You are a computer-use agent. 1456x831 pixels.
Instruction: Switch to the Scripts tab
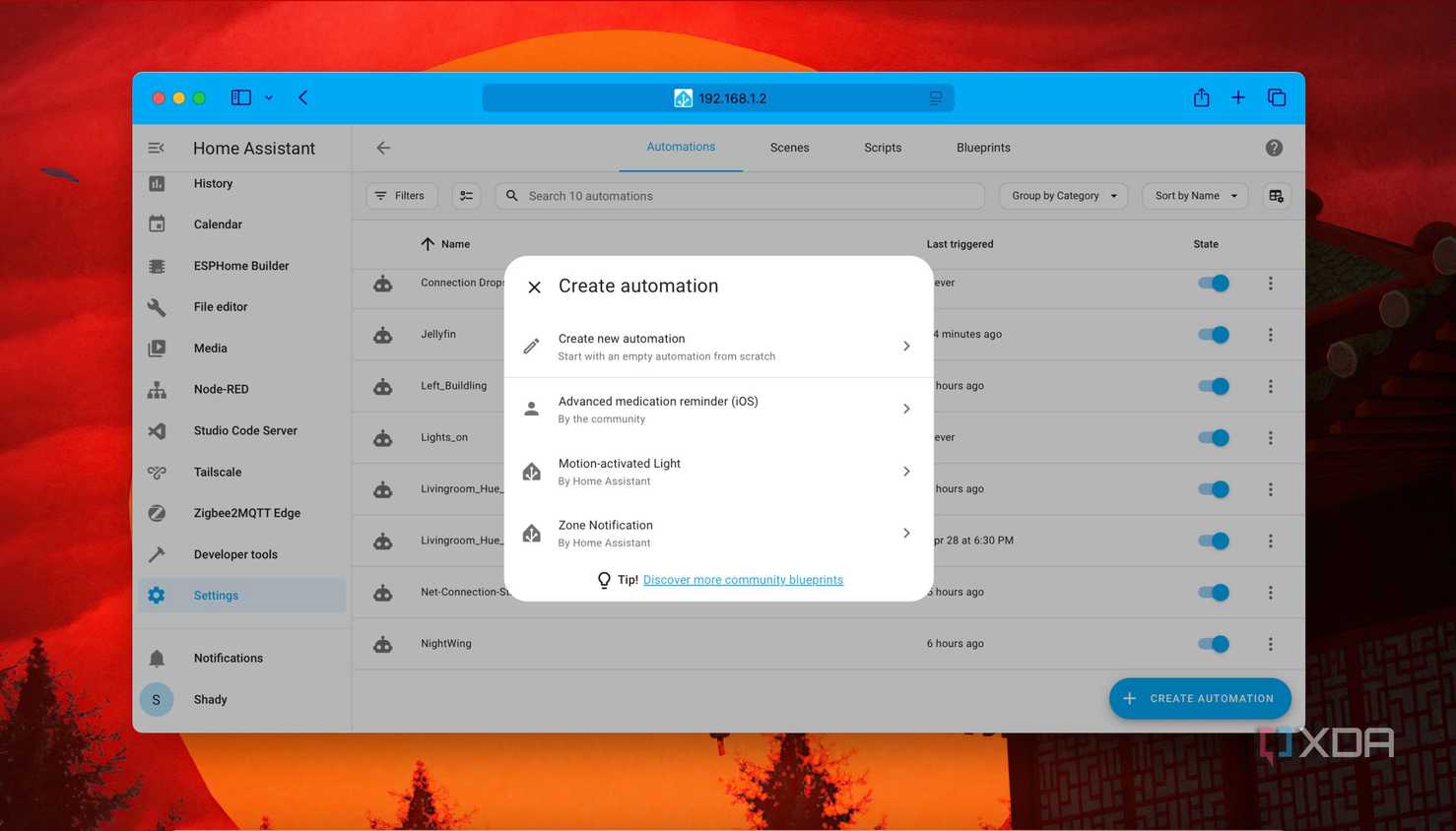[883, 148]
